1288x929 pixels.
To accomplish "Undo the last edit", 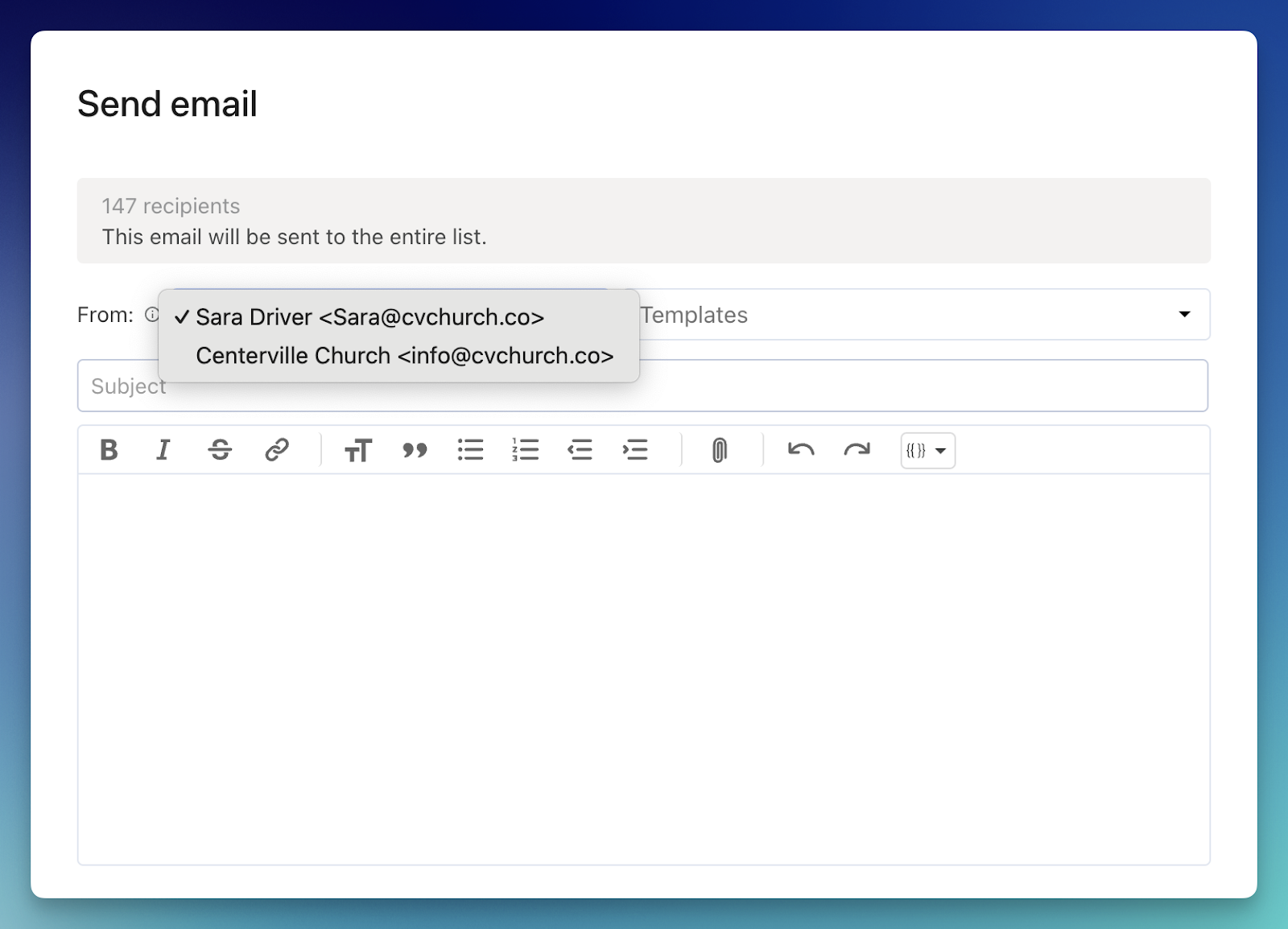I will click(801, 450).
